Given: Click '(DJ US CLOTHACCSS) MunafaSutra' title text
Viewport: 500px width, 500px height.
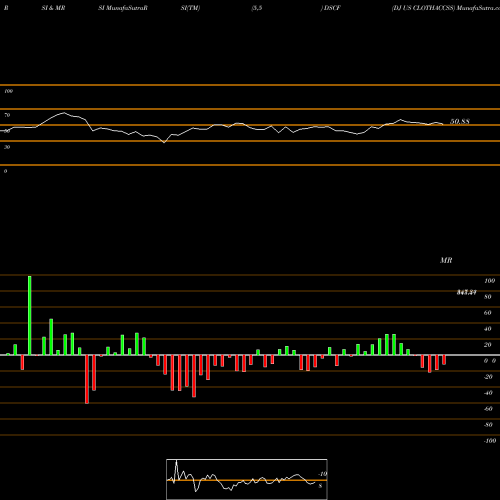Looking at the screenshot, I should 446,8.
